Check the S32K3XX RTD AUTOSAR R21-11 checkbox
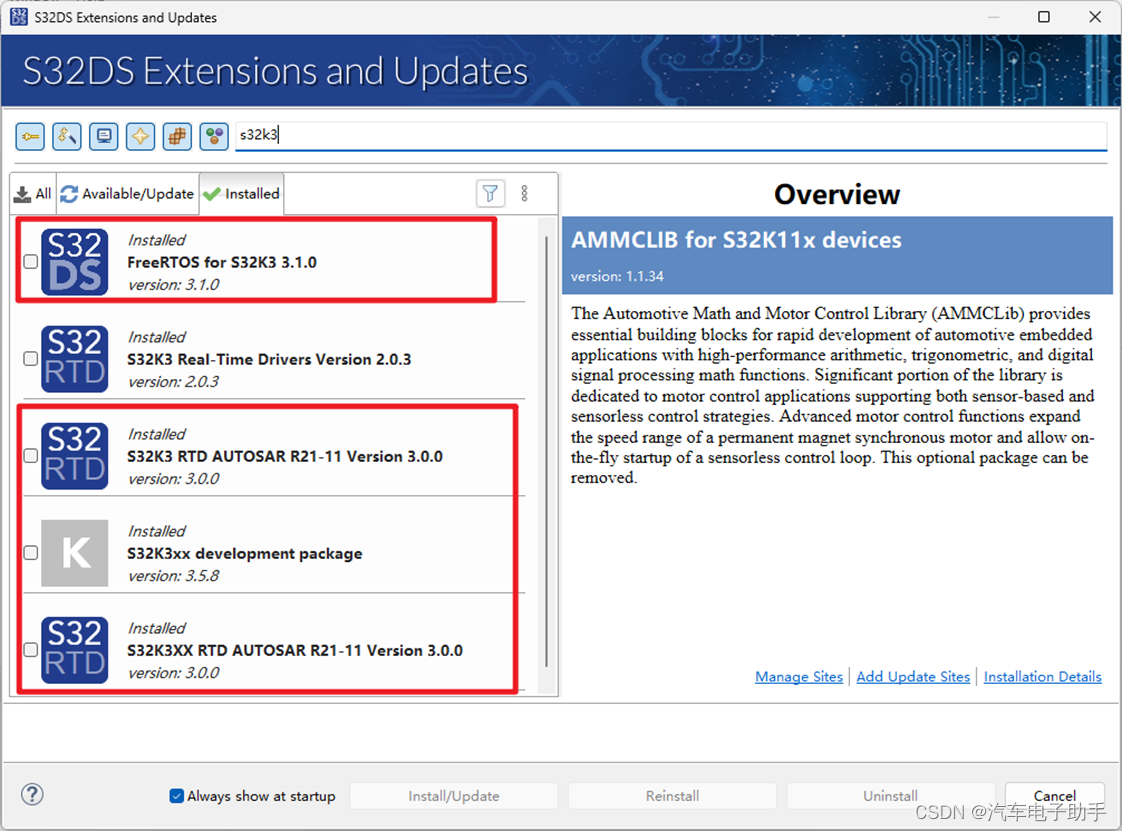 pyautogui.click(x=31, y=650)
